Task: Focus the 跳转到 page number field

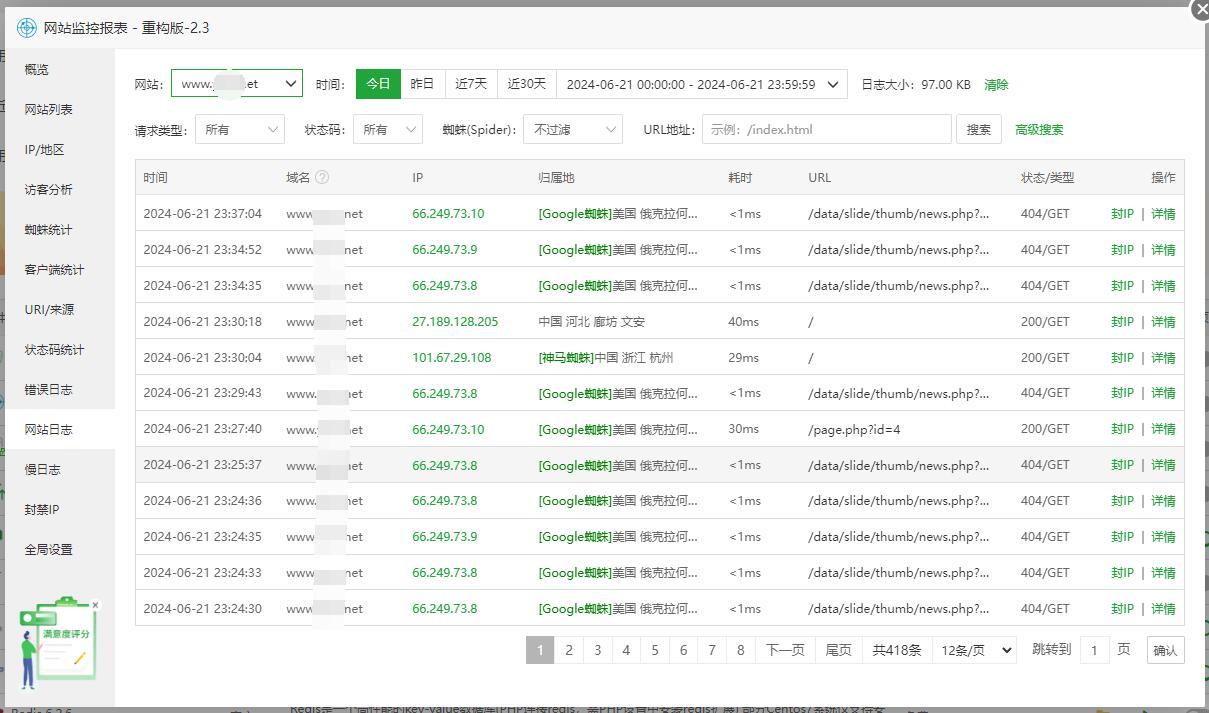Action: pyautogui.click(x=1094, y=650)
